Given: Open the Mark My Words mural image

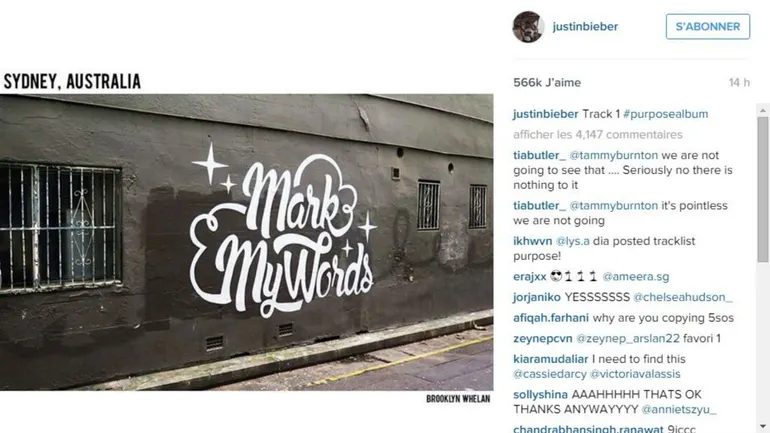Looking at the screenshot, I should pos(247,242).
